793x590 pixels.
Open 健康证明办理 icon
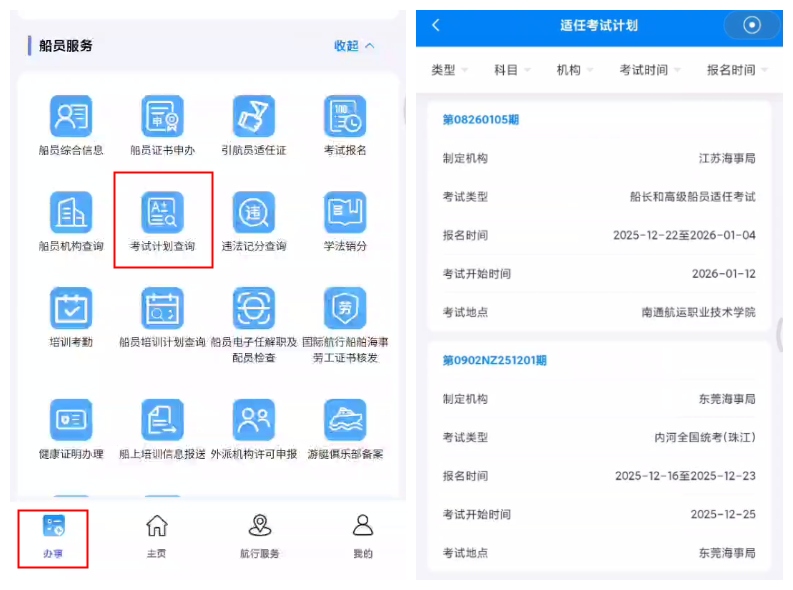(71, 420)
